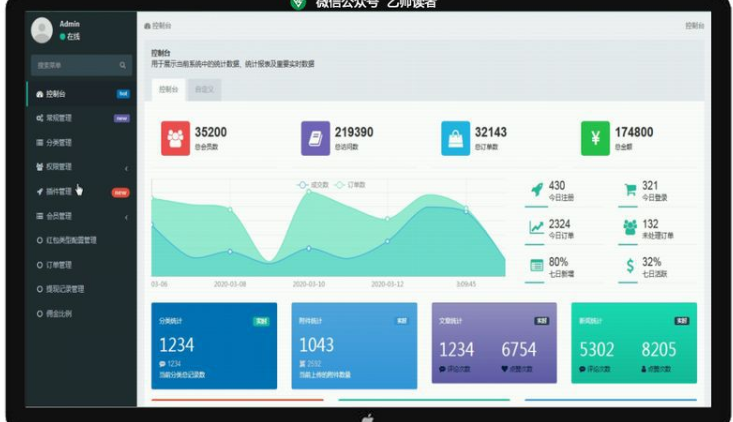Click the Admin avatar picture

click(x=42, y=30)
